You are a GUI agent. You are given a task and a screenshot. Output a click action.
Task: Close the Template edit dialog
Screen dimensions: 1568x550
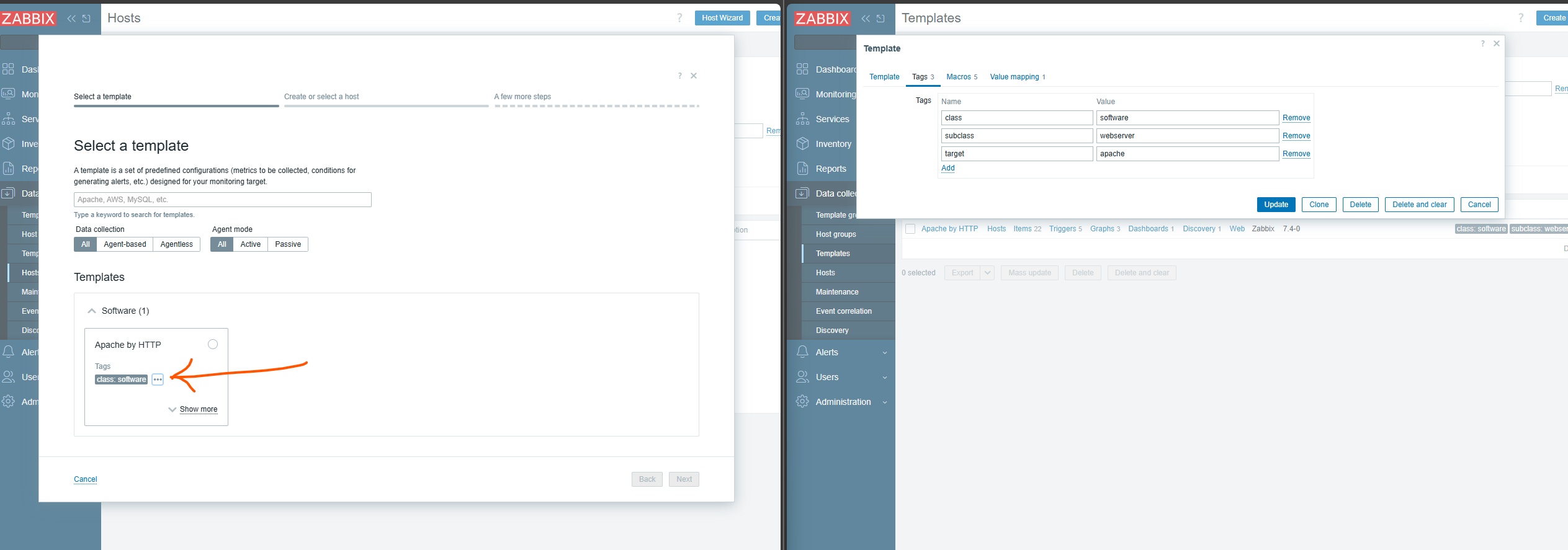[x=1497, y=43]
